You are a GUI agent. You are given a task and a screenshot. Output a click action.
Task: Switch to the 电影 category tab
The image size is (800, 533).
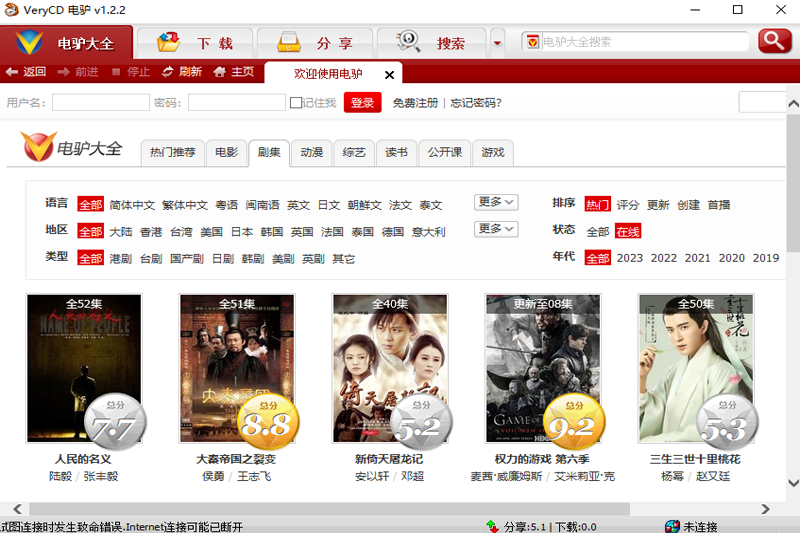click(x=226, y=152)
